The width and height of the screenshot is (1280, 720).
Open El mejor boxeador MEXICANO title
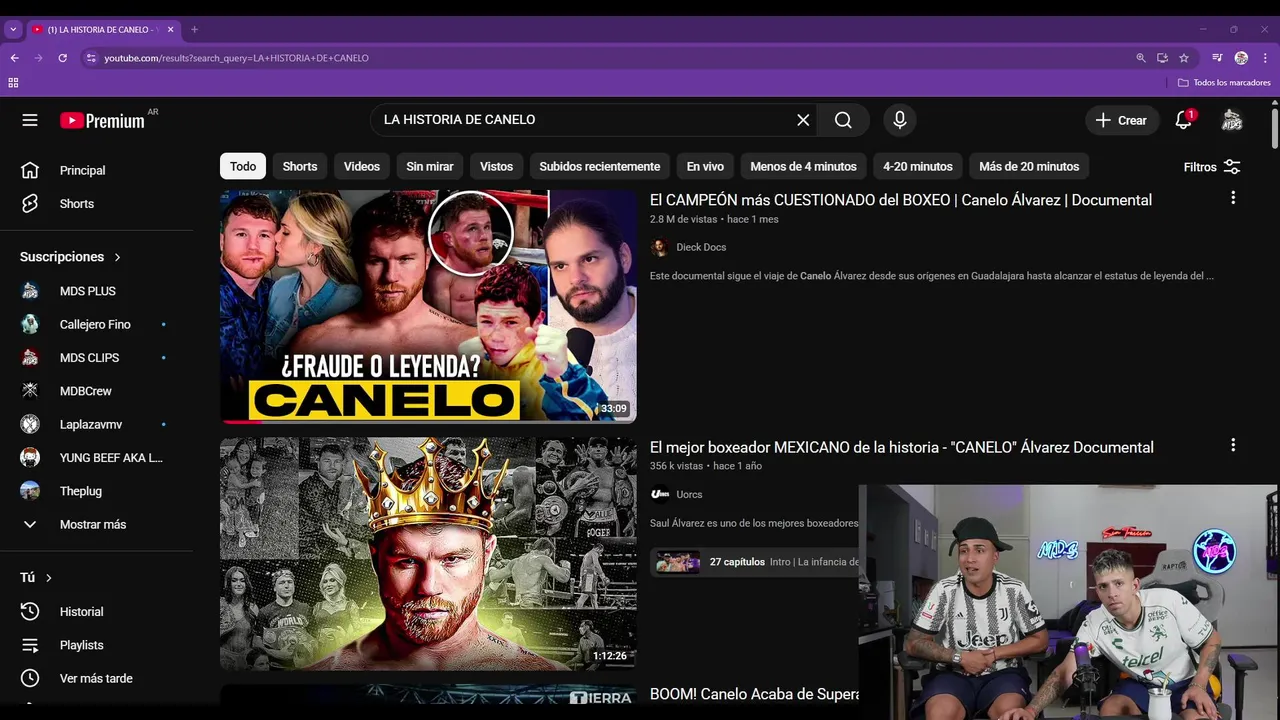click(x=902, y=447)
